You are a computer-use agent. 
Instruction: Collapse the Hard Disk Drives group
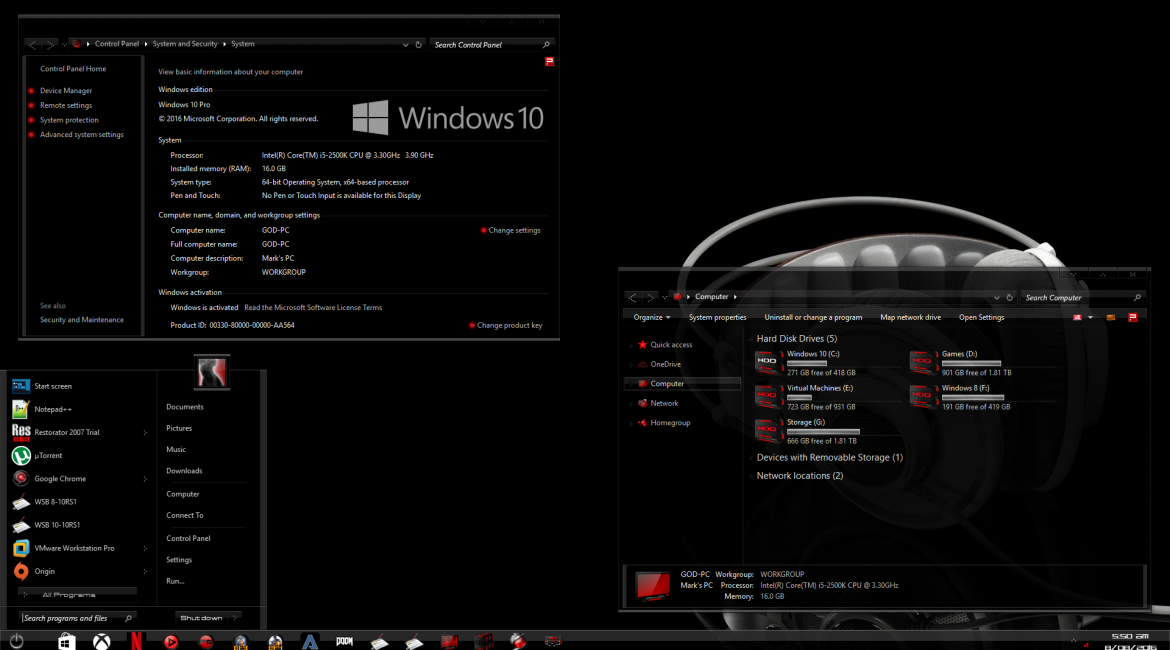point(751,339)
